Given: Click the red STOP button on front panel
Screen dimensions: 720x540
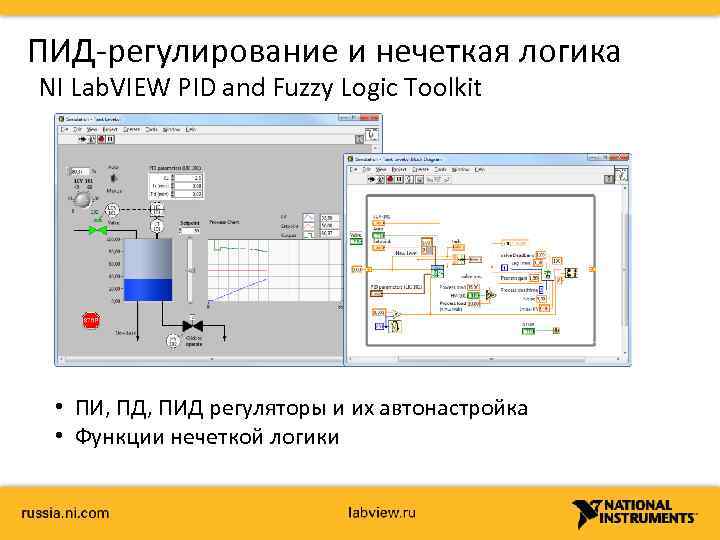Looking at the screenshot, I should click(x=90, y=321).
